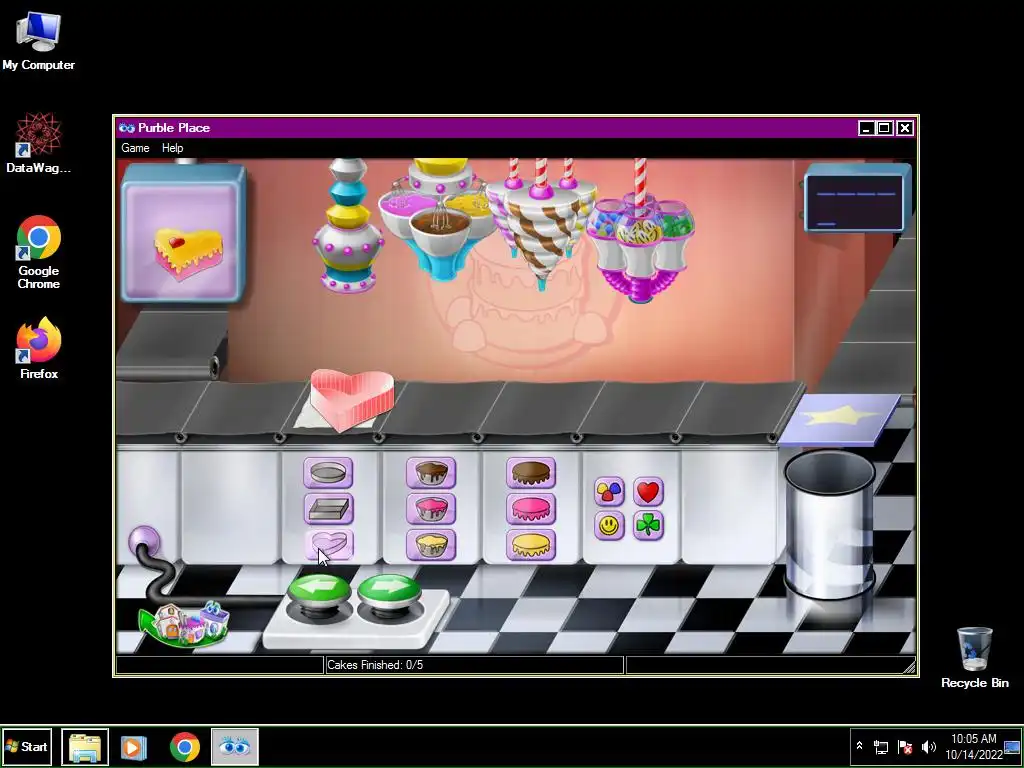Open the Start menu
The width and height of the screenshot is (1024, 768).
[x=27, y=746]
